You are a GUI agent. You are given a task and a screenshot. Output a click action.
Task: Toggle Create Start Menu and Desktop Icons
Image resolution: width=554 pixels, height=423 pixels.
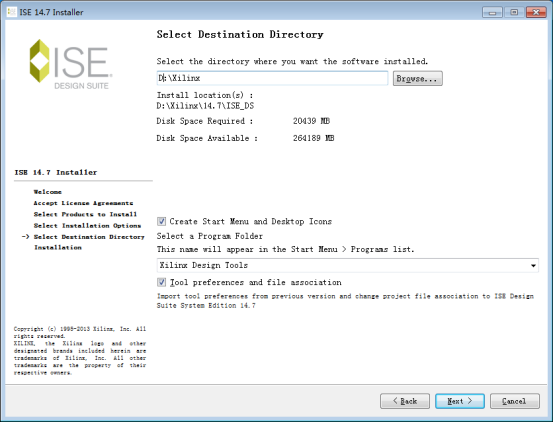[x=161, y=222]
